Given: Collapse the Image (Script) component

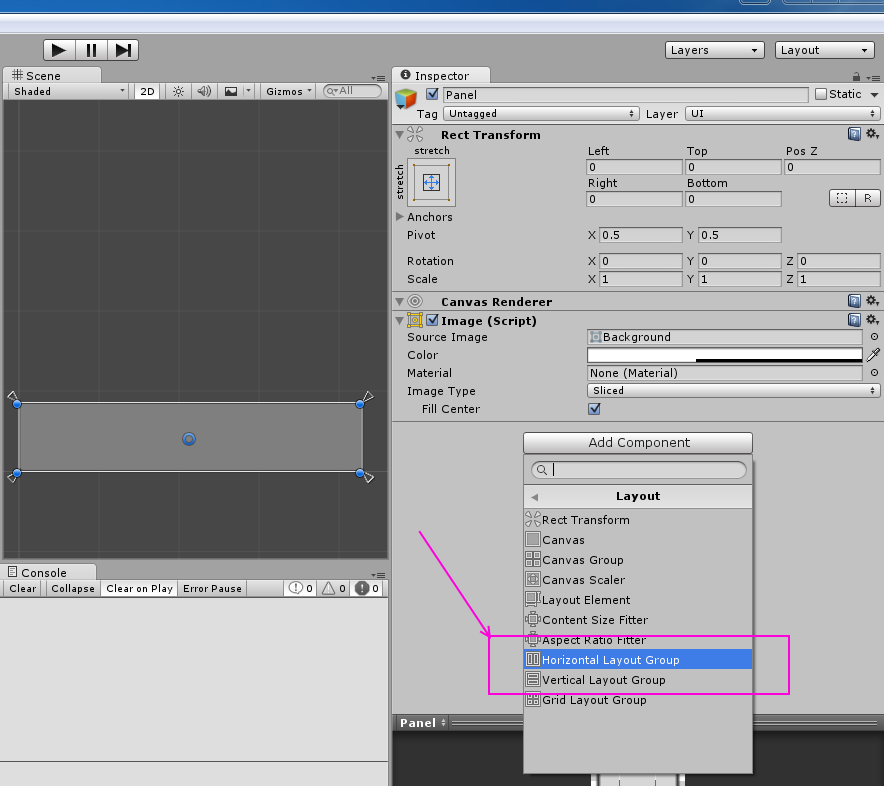Looking at the screenshot, I should (x=400, y=321).
